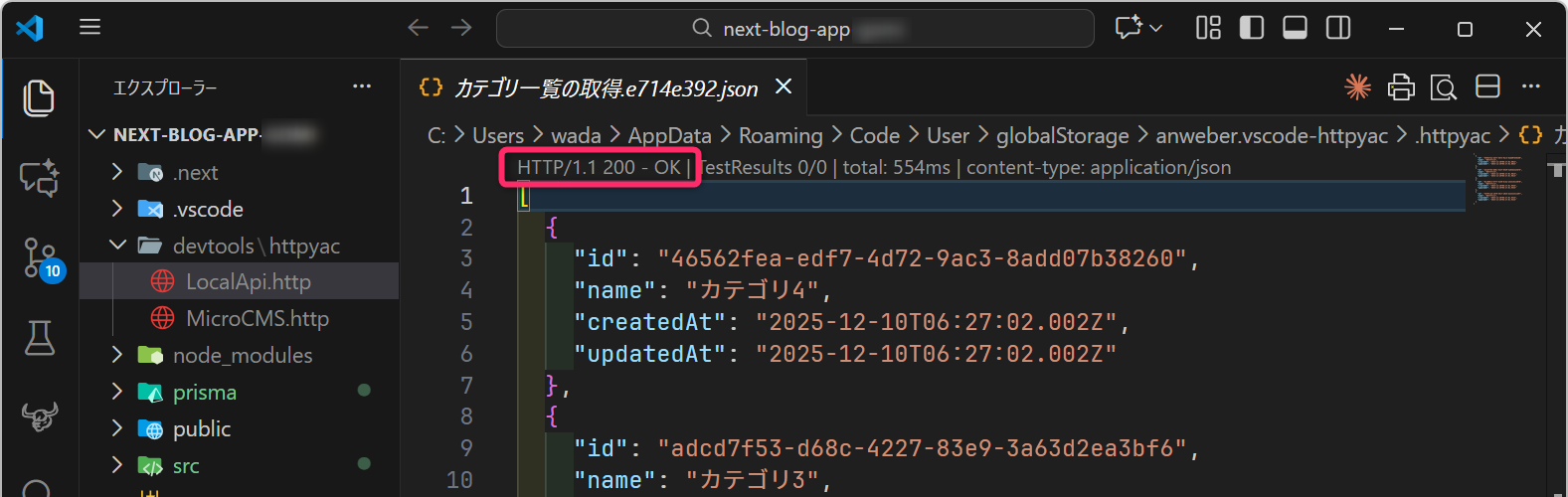Toggle the primary side bar visibility
The width and height of the screenshot is (1568, 497).
click(x=1252, y=28)
